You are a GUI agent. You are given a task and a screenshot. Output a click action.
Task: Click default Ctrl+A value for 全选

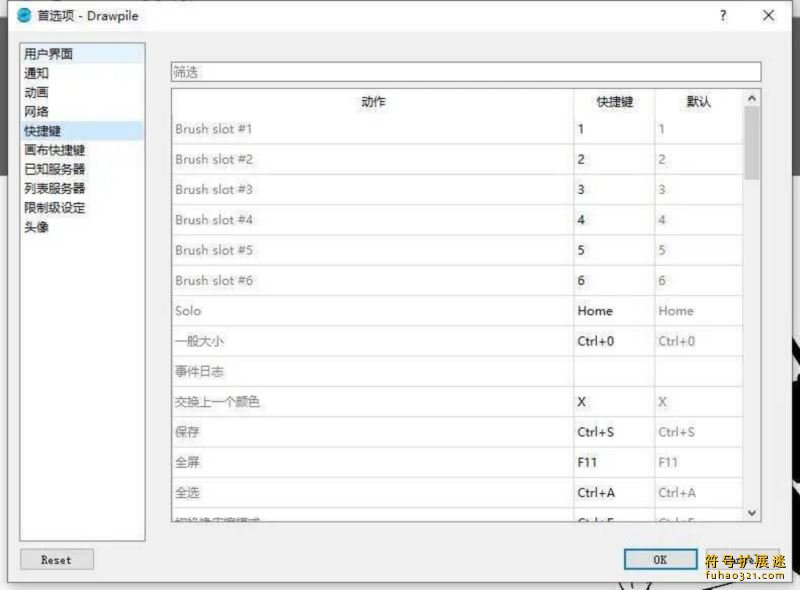[699, 493]
